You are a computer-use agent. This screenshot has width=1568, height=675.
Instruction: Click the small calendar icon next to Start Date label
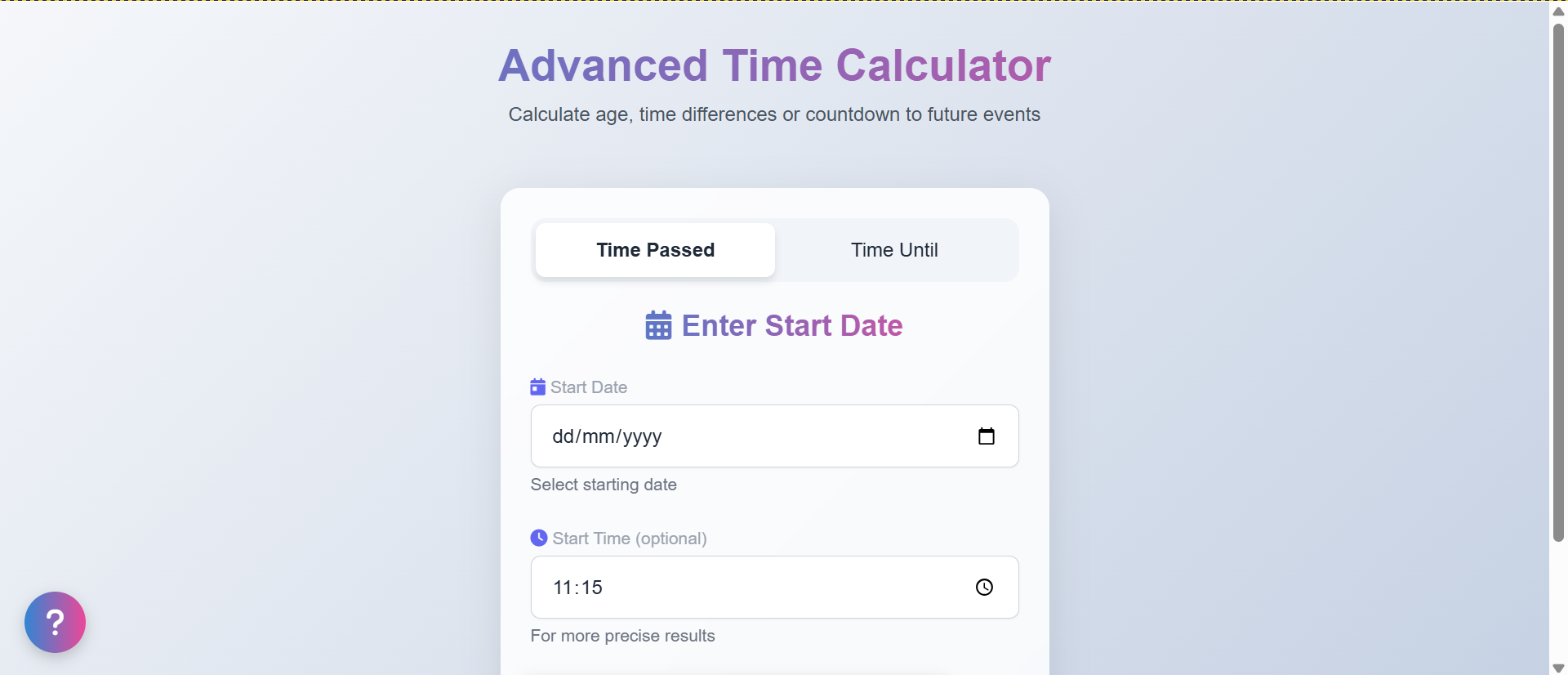(x=537, y=387)
